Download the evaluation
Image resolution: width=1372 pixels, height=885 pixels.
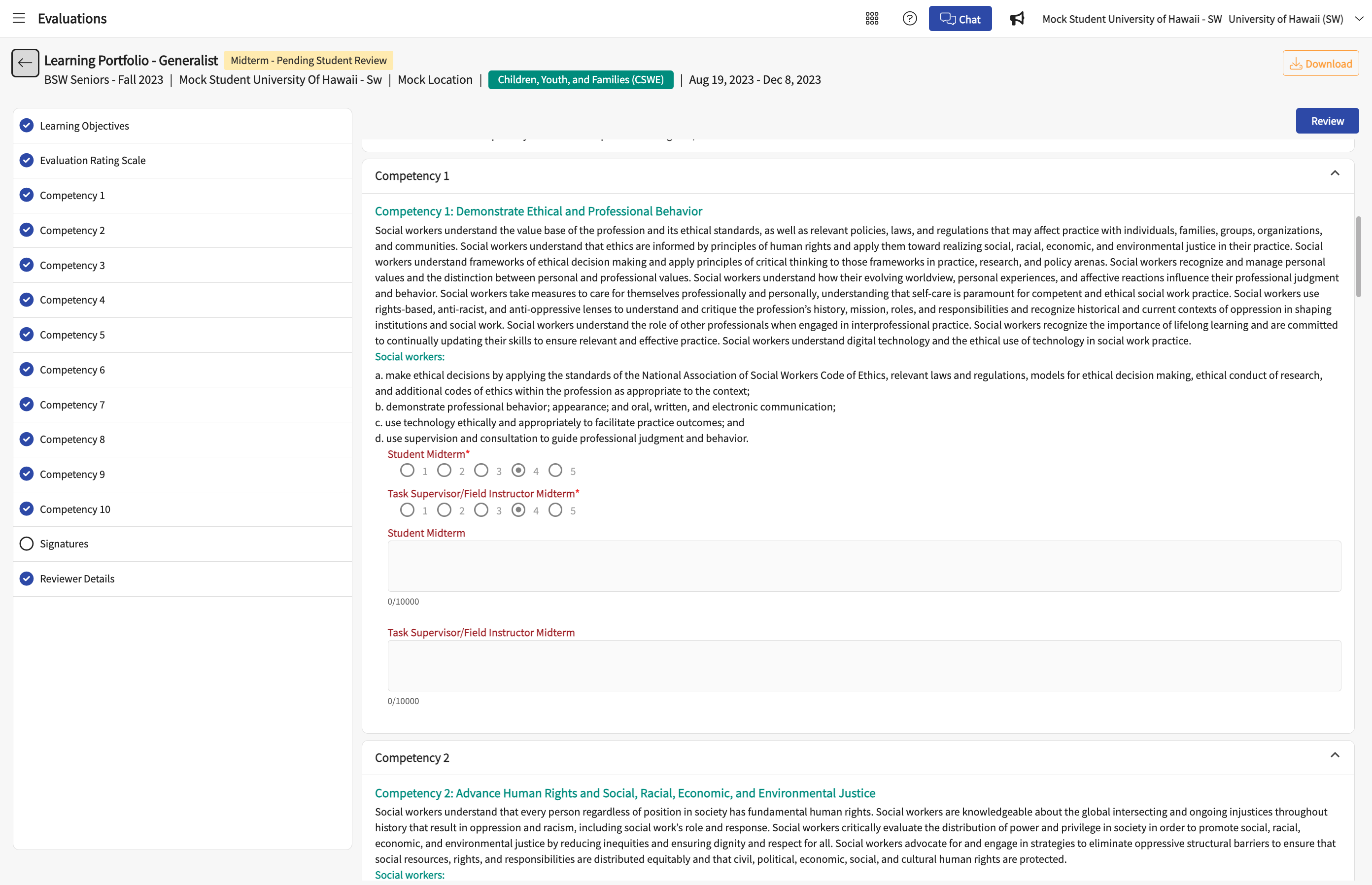coord(1320,63)
